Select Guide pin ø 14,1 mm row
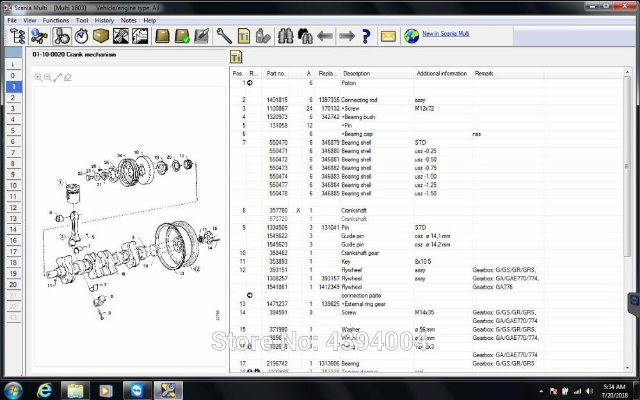640x400 pixels. tap(426, 236)
